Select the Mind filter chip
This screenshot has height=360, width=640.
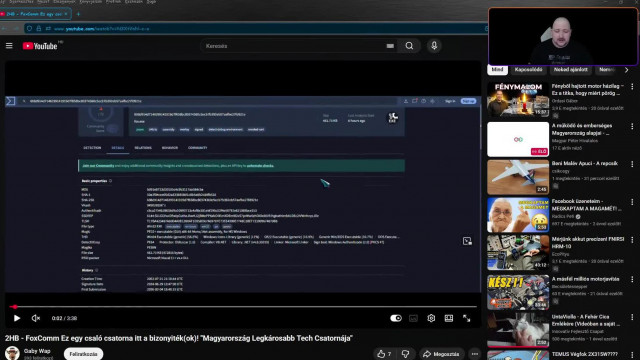pyautogui.click(x=497, y=70)
